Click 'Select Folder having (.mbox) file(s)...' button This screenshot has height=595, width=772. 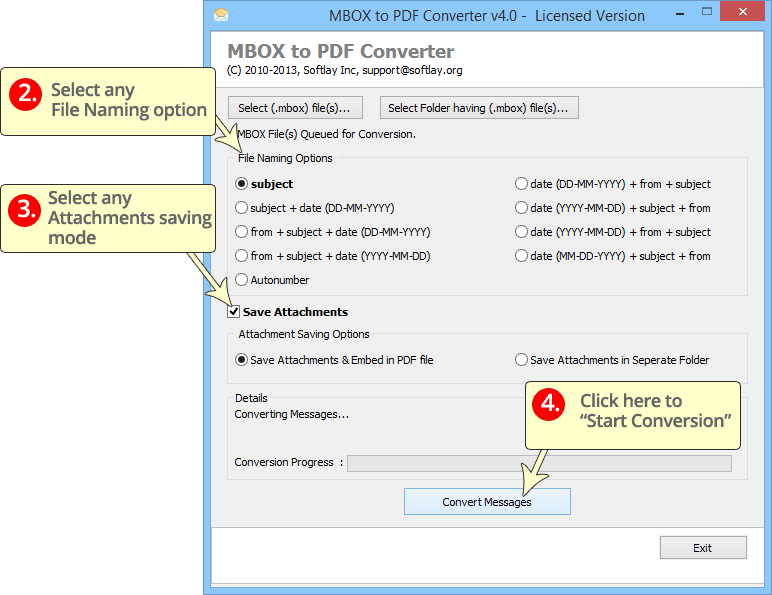coord(479,108)
